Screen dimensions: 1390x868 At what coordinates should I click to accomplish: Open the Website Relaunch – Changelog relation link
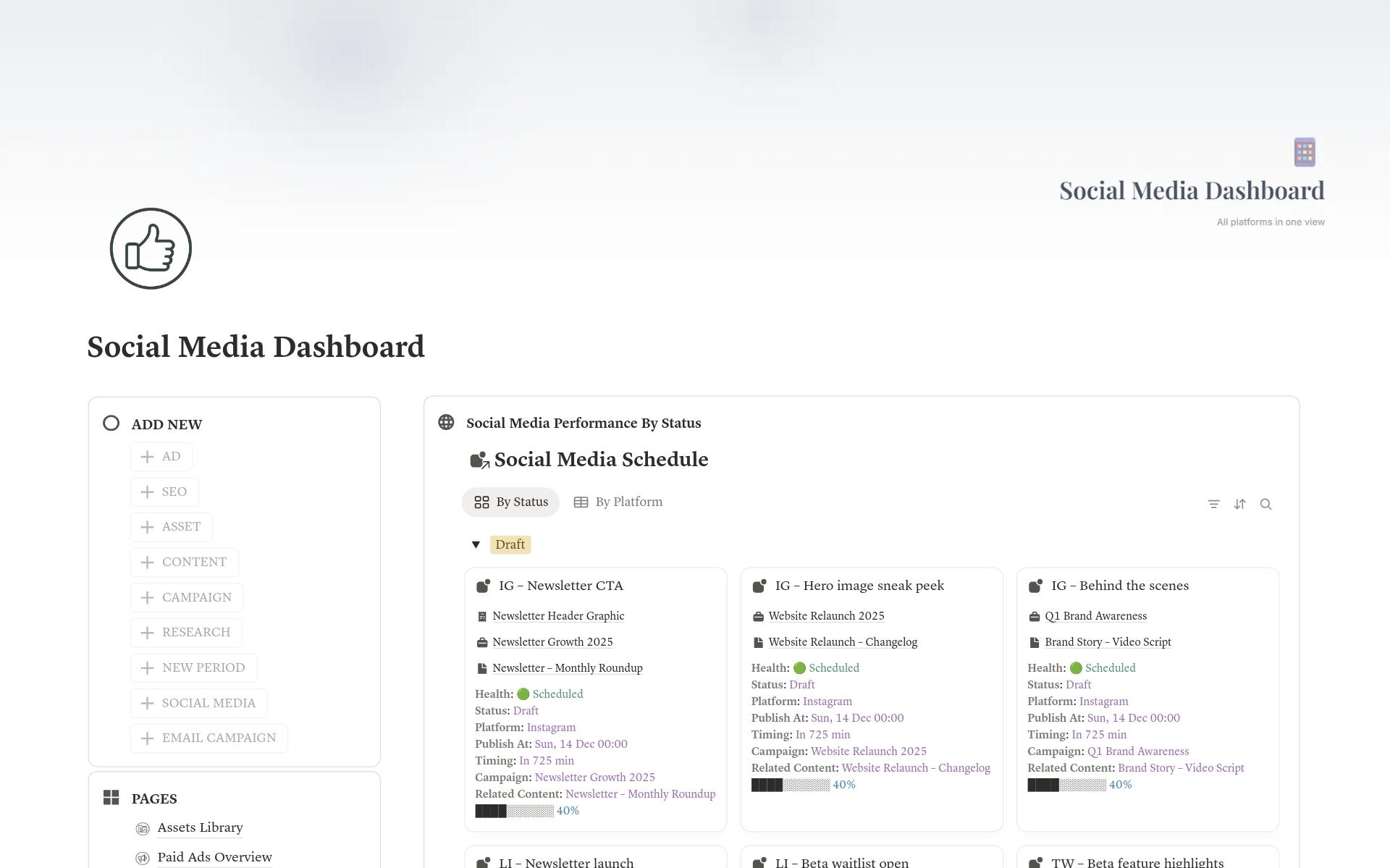tap(843, 642)
